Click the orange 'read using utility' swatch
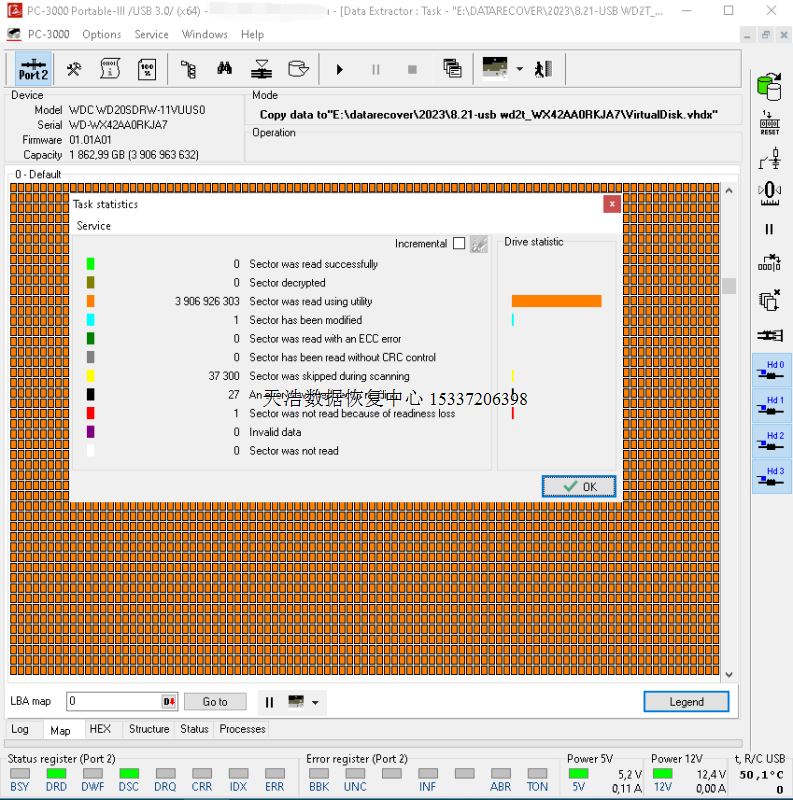 click(91, 301)
